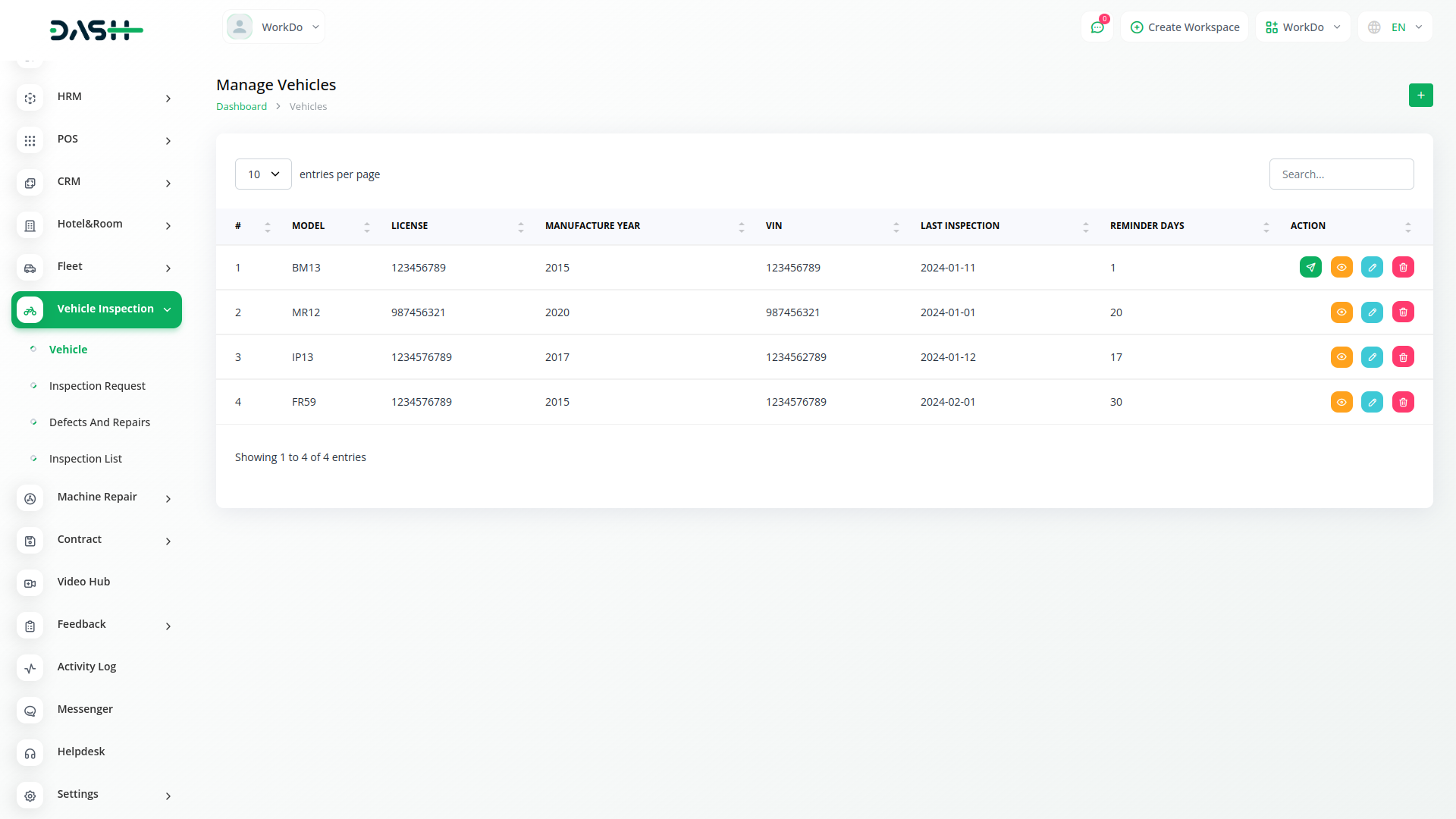This screenshot has width=1456, height=819.
Task: Open the chat messages notification icon
Action: 1097,27
